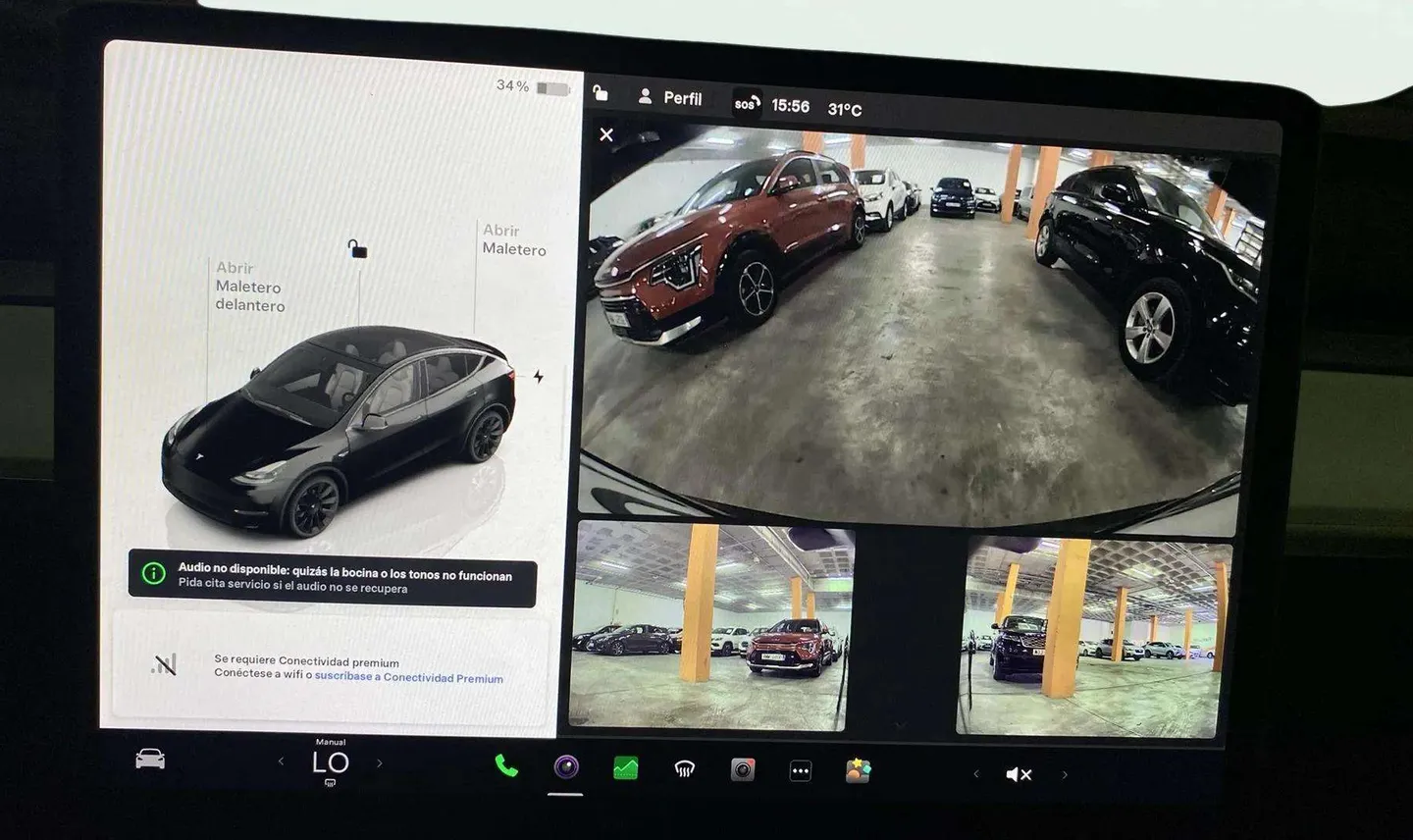Tap the SOS emergency call icon
1413x840 pixels.
point(747,102)
